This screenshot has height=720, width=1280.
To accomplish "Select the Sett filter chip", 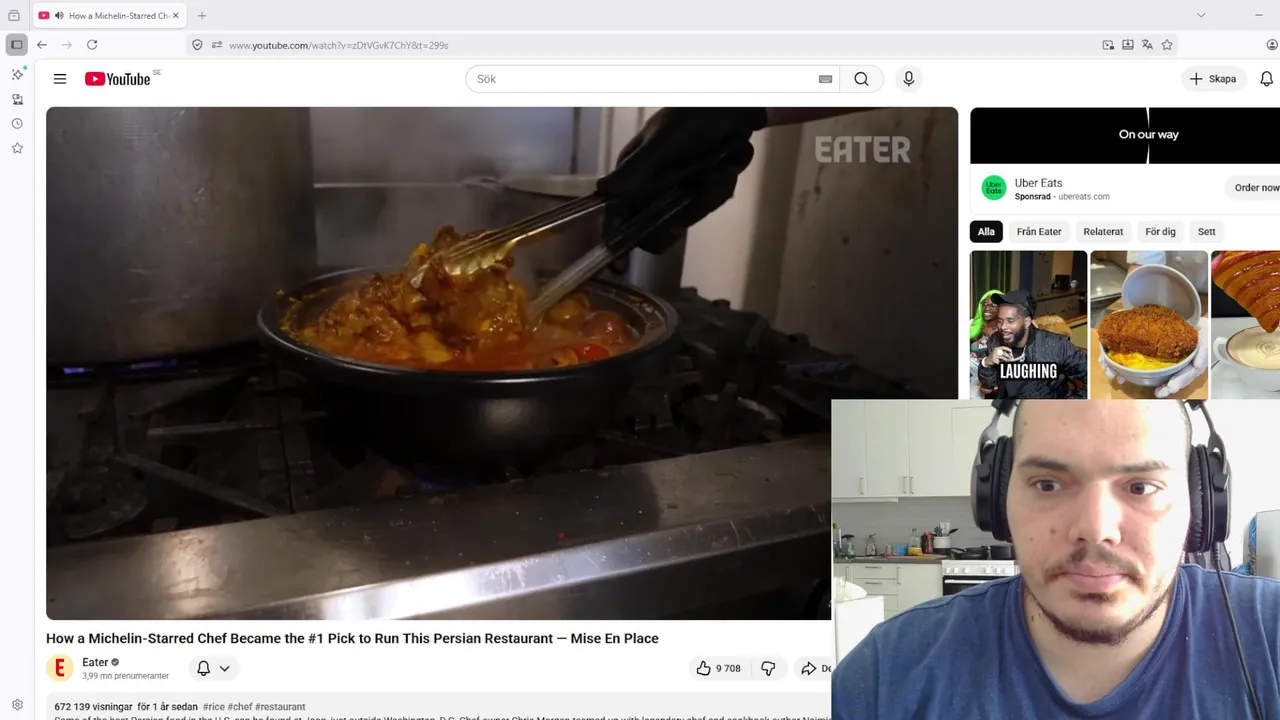I will pos(1207,231).
